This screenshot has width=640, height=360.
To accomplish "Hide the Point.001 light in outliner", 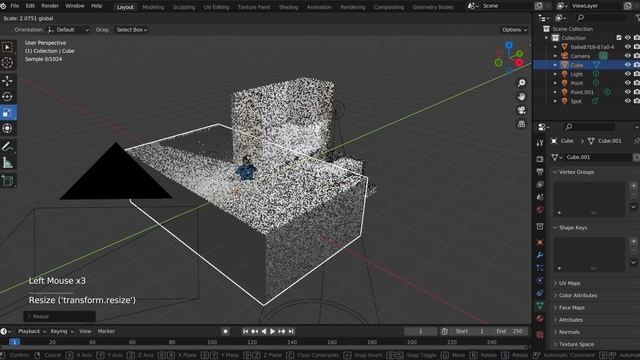I will pyautogui.click(x=628, y=92).
